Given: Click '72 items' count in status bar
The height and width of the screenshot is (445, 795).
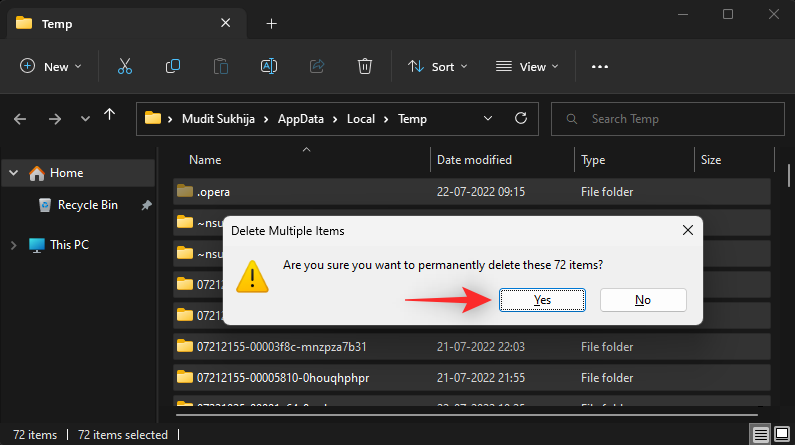Looking at the screenshot, I should click(x=35, y=435).
